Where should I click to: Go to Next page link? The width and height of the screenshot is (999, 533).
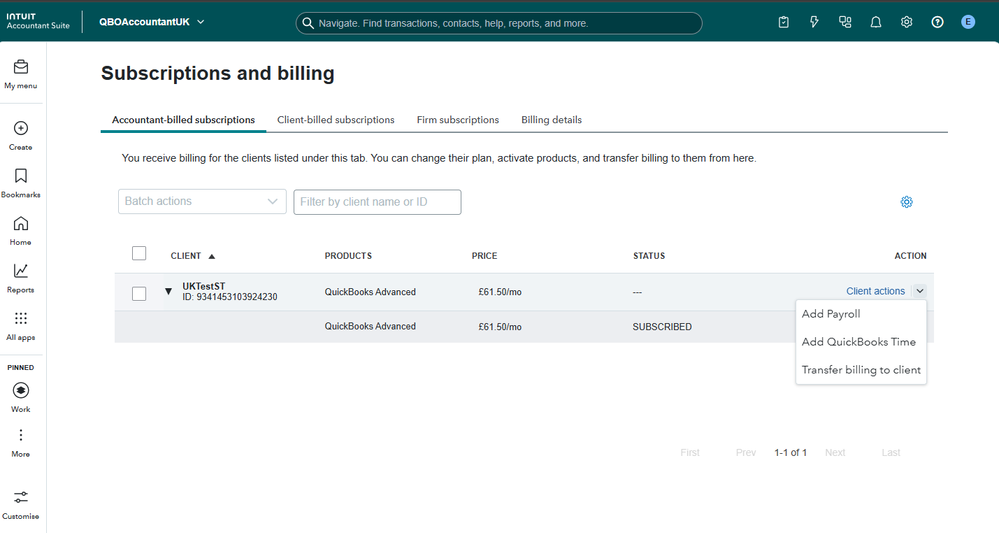click(x=835, y=453)
